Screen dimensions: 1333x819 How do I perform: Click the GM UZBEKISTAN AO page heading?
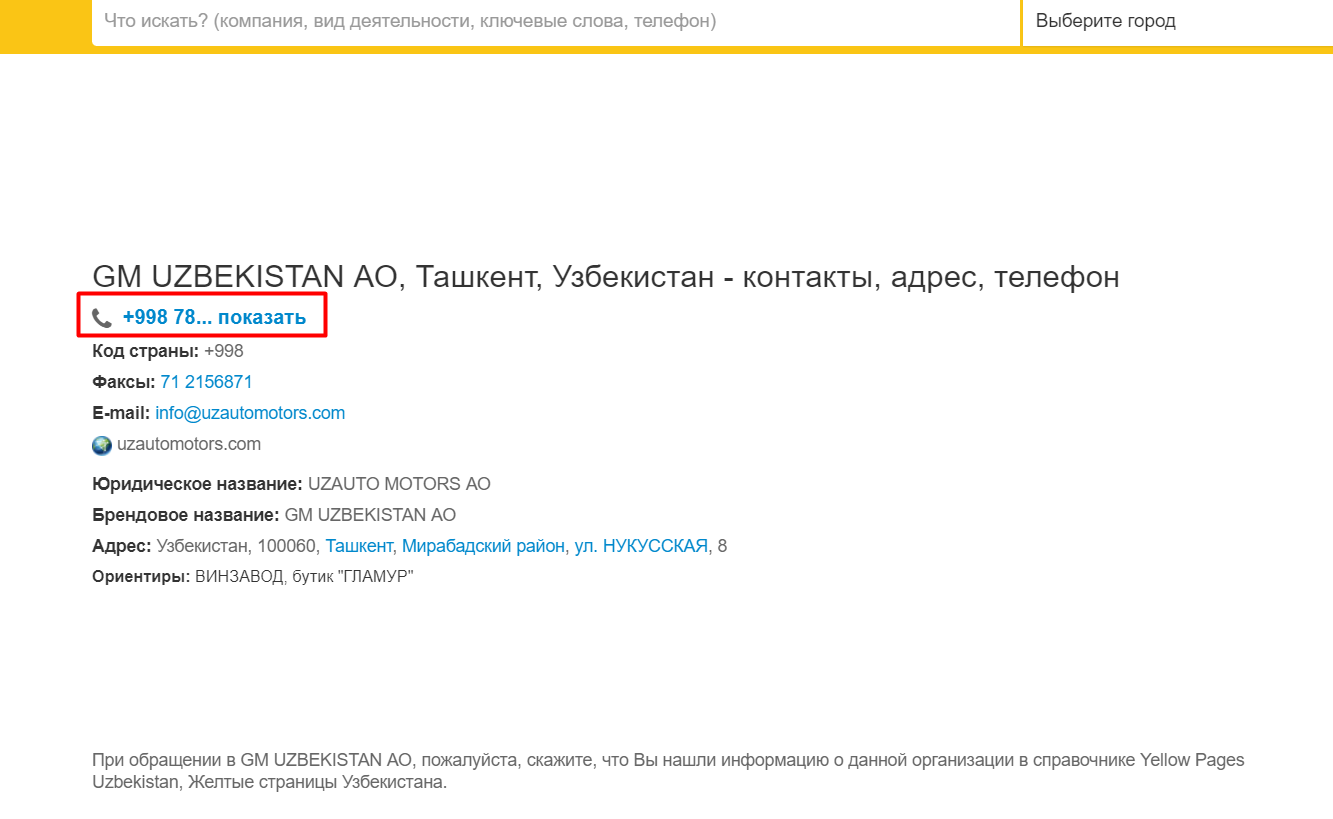pyautogui.click(x=606, y=277)
